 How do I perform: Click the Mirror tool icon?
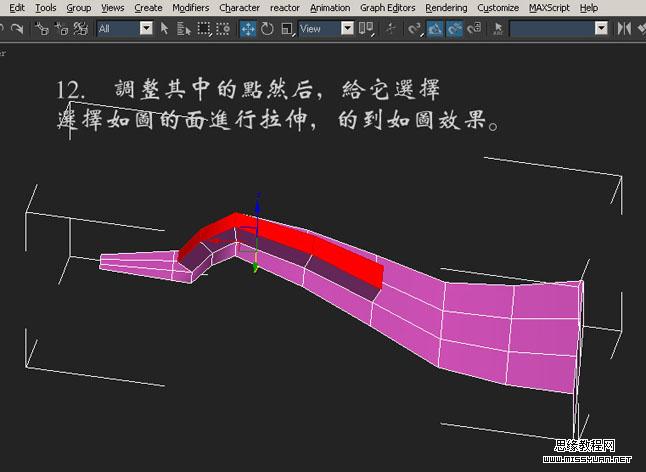tap(624, 28)
